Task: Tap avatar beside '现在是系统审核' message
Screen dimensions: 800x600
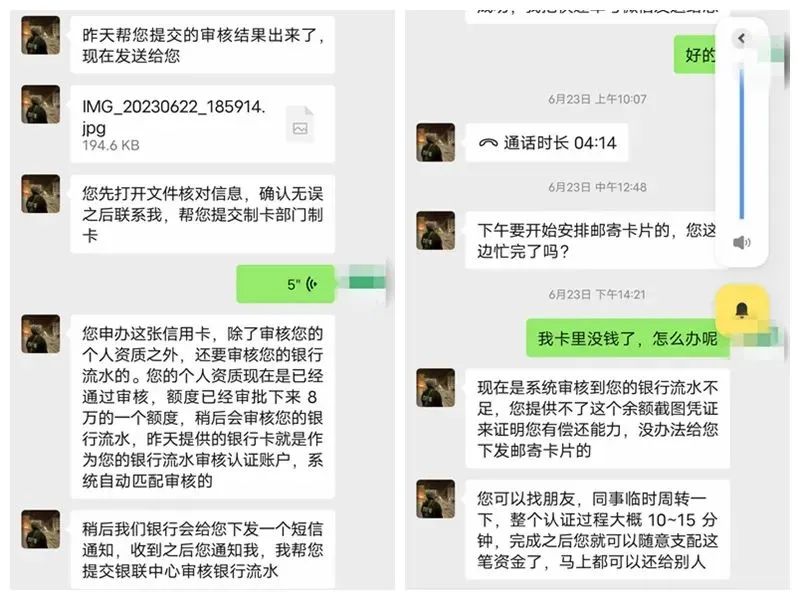Action: (x=436, y=388)
